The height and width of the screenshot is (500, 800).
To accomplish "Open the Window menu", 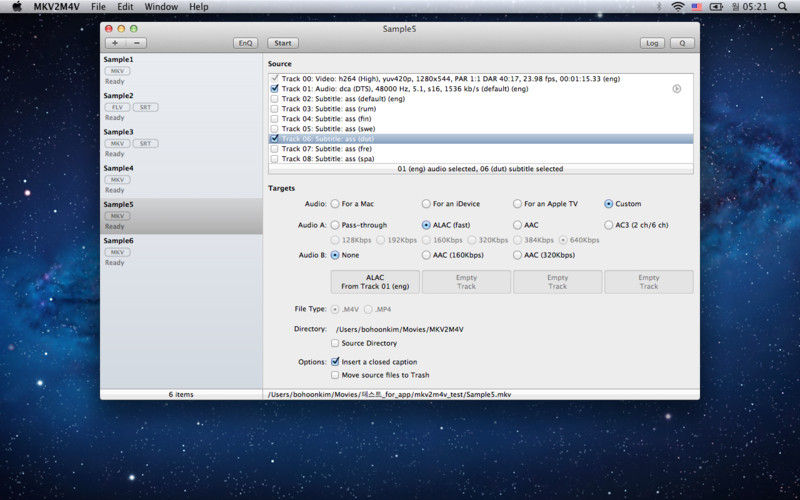I will (x=161, y=7).
